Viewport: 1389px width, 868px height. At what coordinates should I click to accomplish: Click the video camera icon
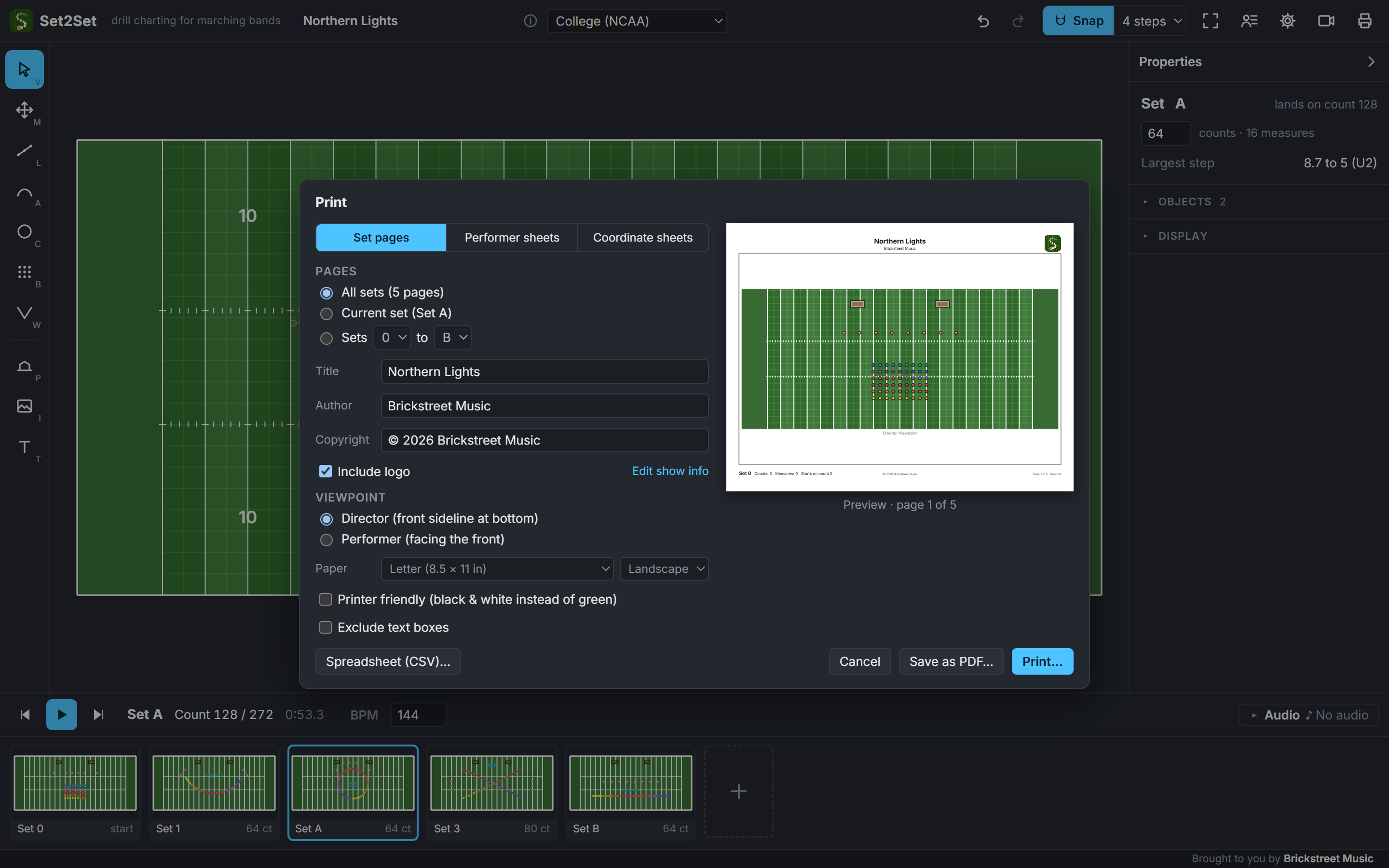pos(1326,21)
